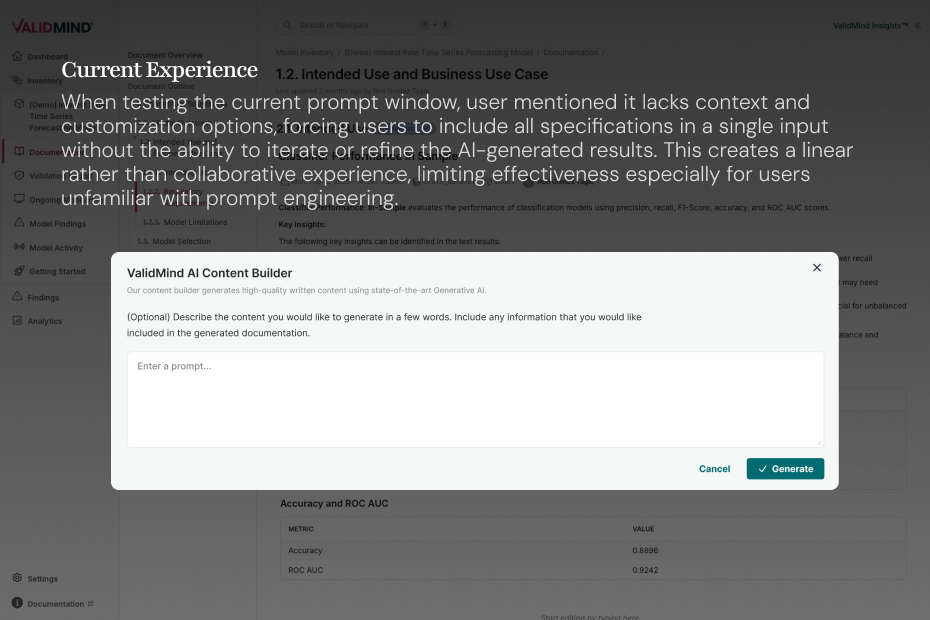Select Model Selection in document outline
This screenshot has height=620, width=930.
(181, 241)
